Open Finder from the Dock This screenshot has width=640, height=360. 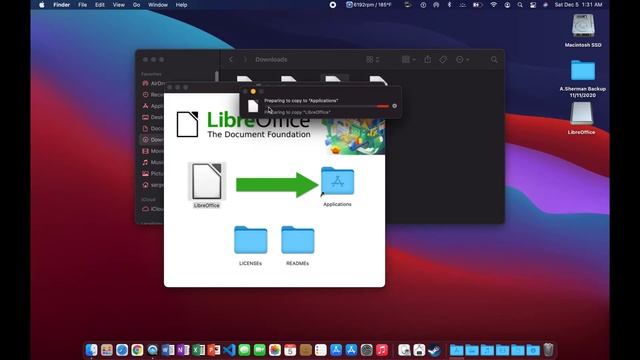point(91,350)
